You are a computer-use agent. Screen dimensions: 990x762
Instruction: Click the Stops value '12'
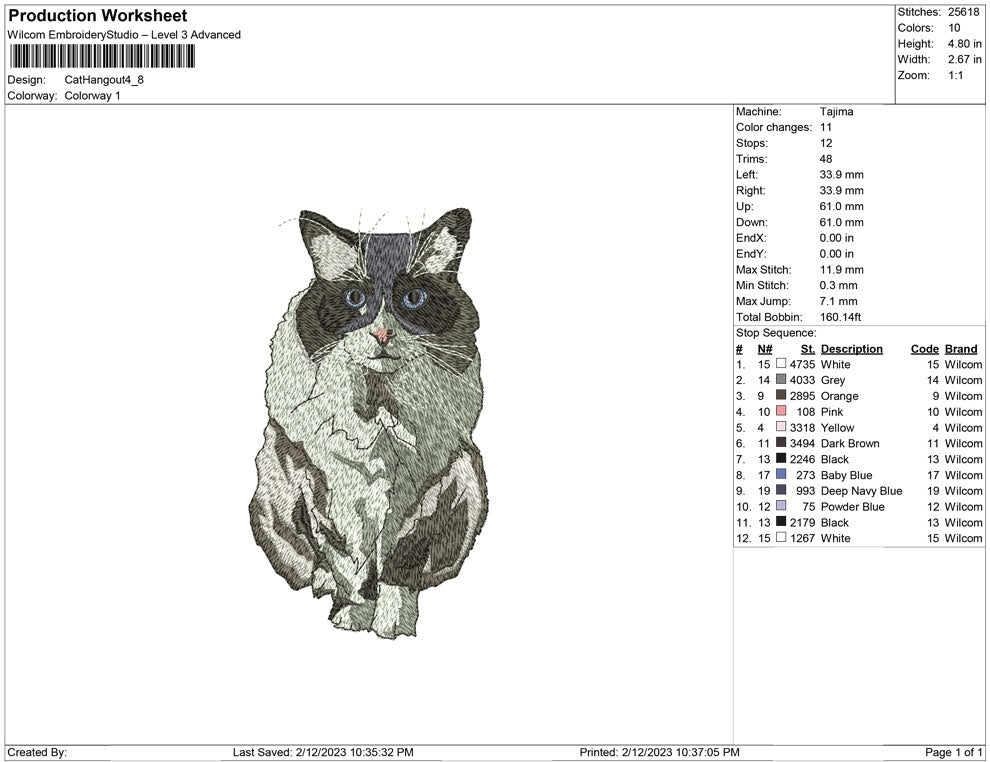coord(826,143)
